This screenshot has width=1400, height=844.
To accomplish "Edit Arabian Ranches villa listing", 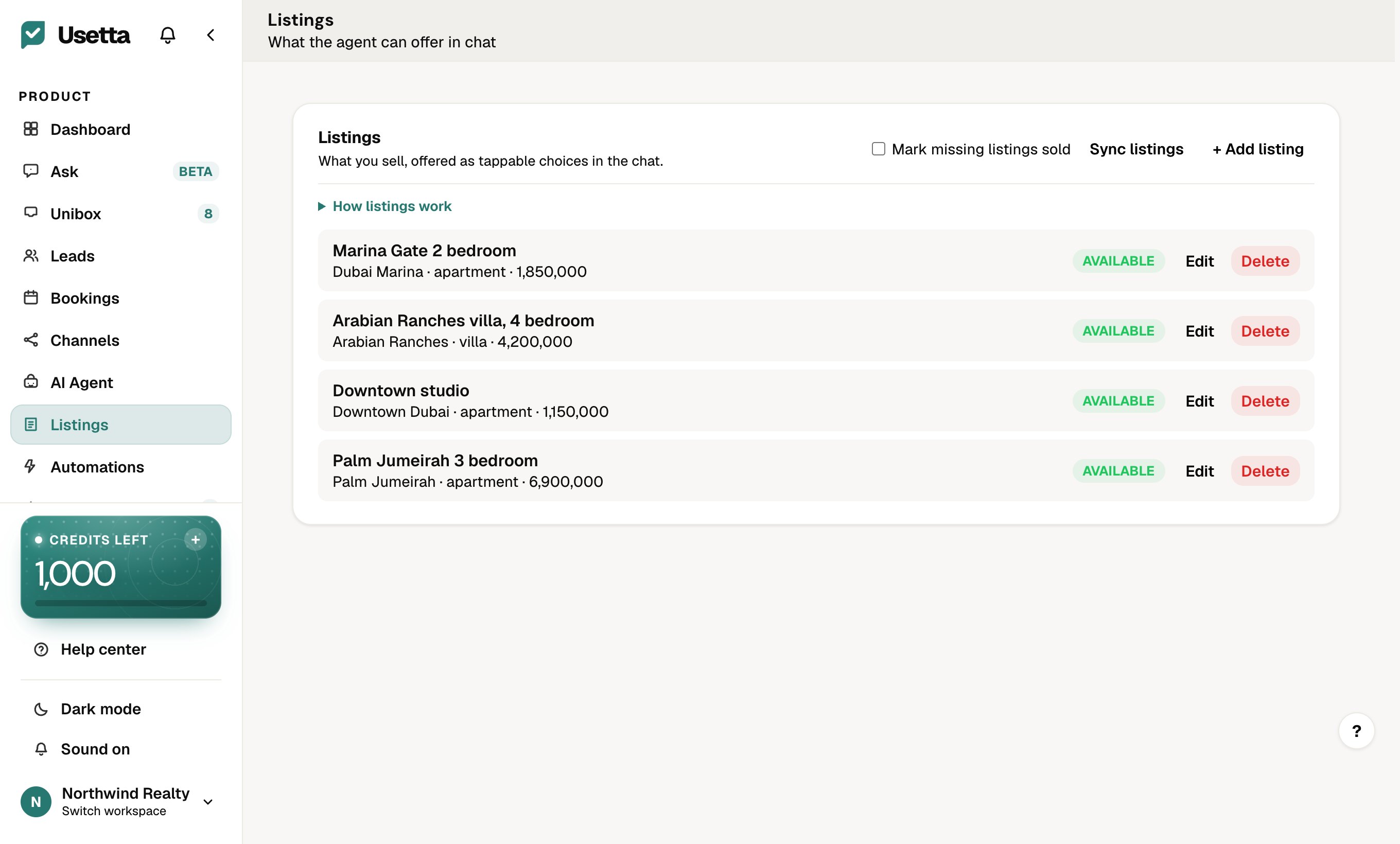I will [1199, 330].
